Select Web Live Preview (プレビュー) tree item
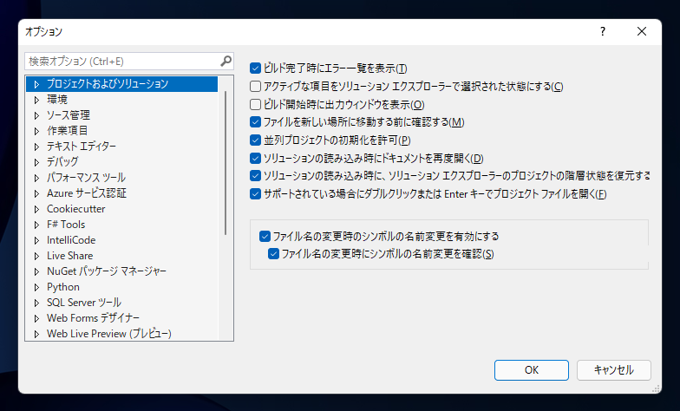Viewport: 680px width, 411px height. click(109, 333)
